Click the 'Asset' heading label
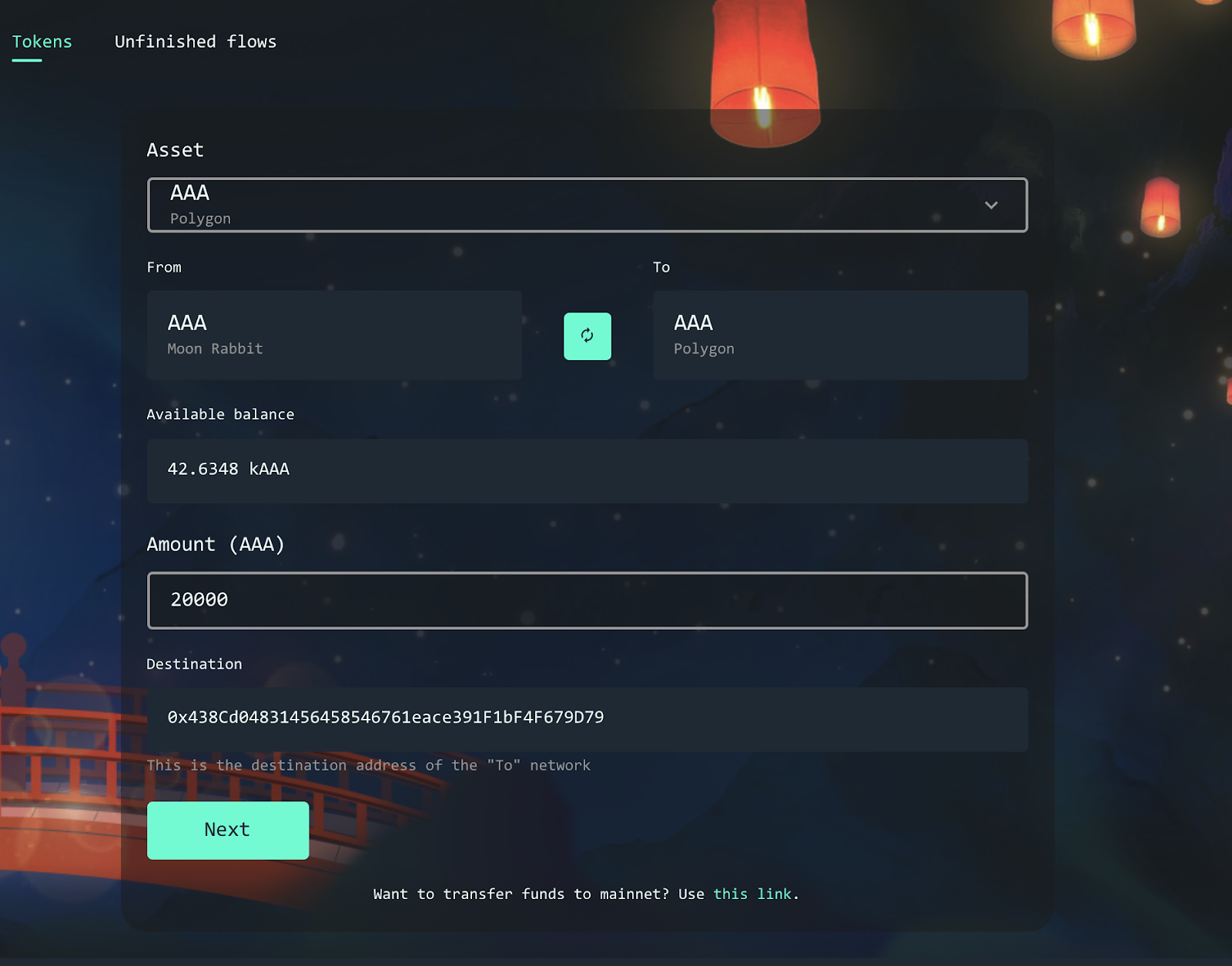The width and height of the screenshot is (1232, 966). click(x=176, y=150)
